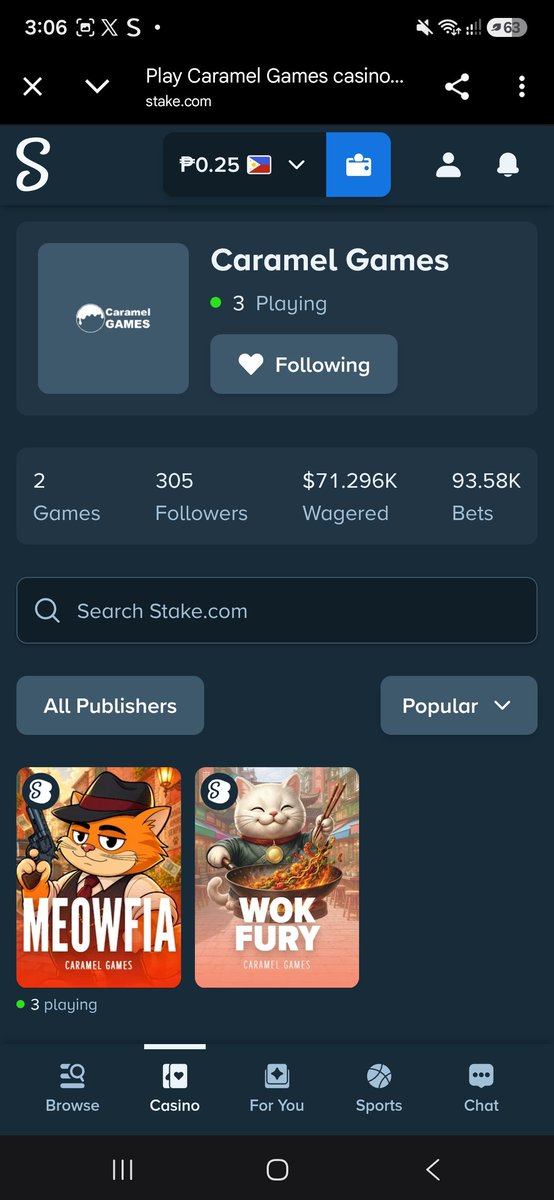Tap the Stake logo at the top left
The height and width of the screenshot is (1200, 554).
(x=32, y=165)
